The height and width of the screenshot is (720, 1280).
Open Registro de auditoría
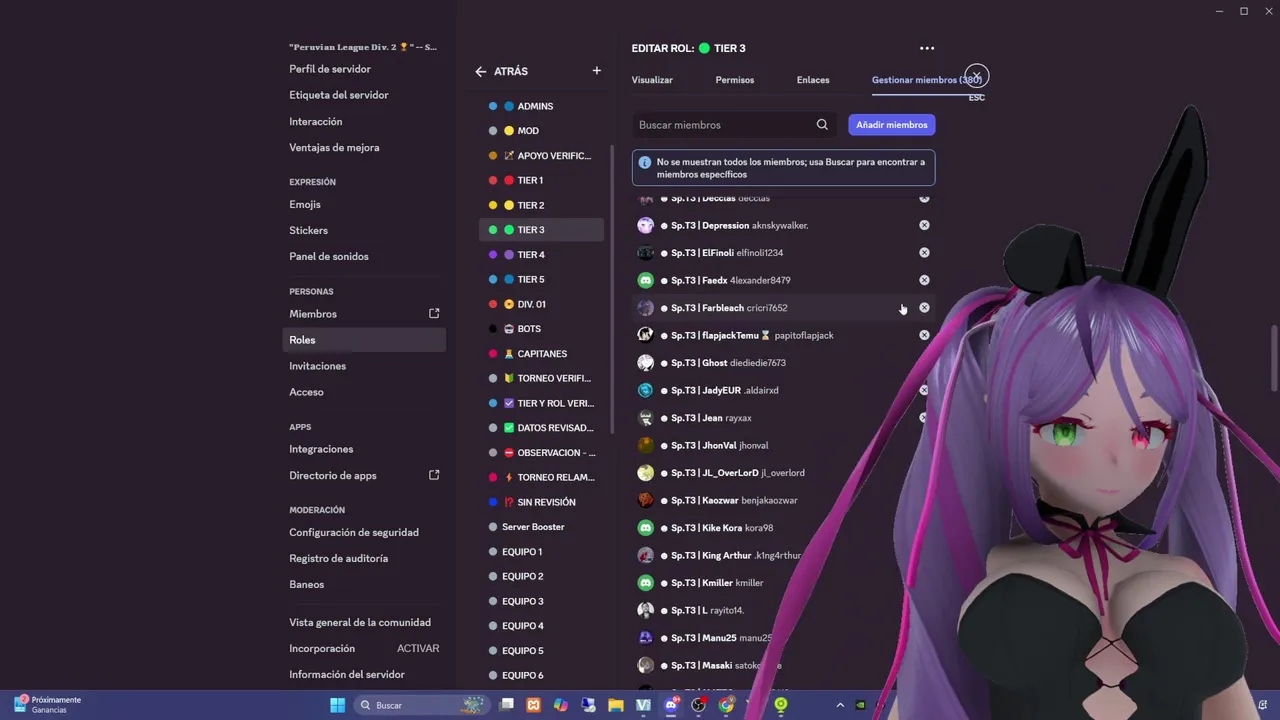pyautogui.click(x=364, y=558)
